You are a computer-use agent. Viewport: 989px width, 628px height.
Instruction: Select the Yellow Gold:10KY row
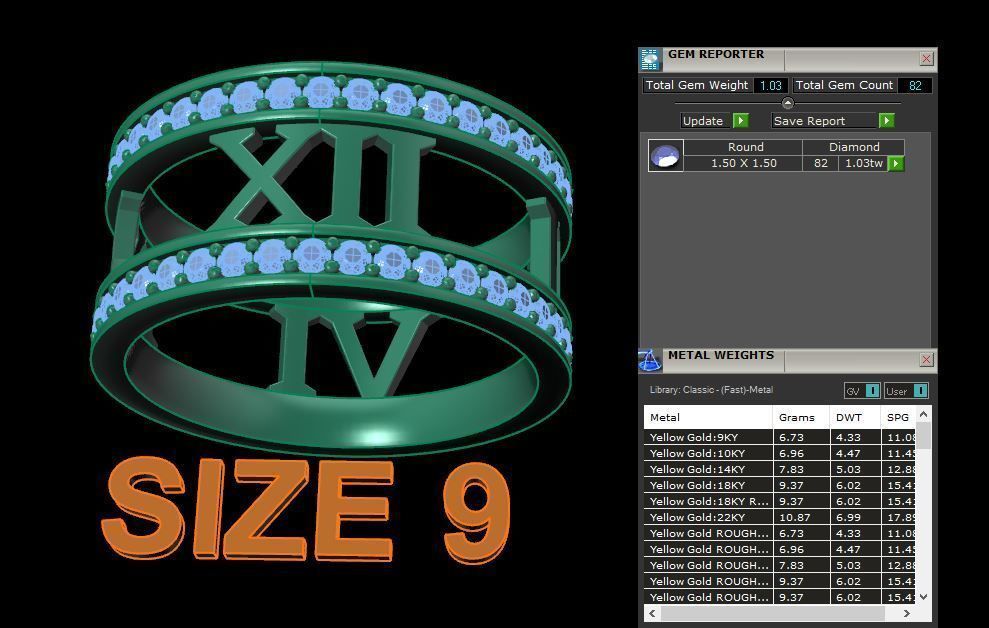click(x=780, y=453)
